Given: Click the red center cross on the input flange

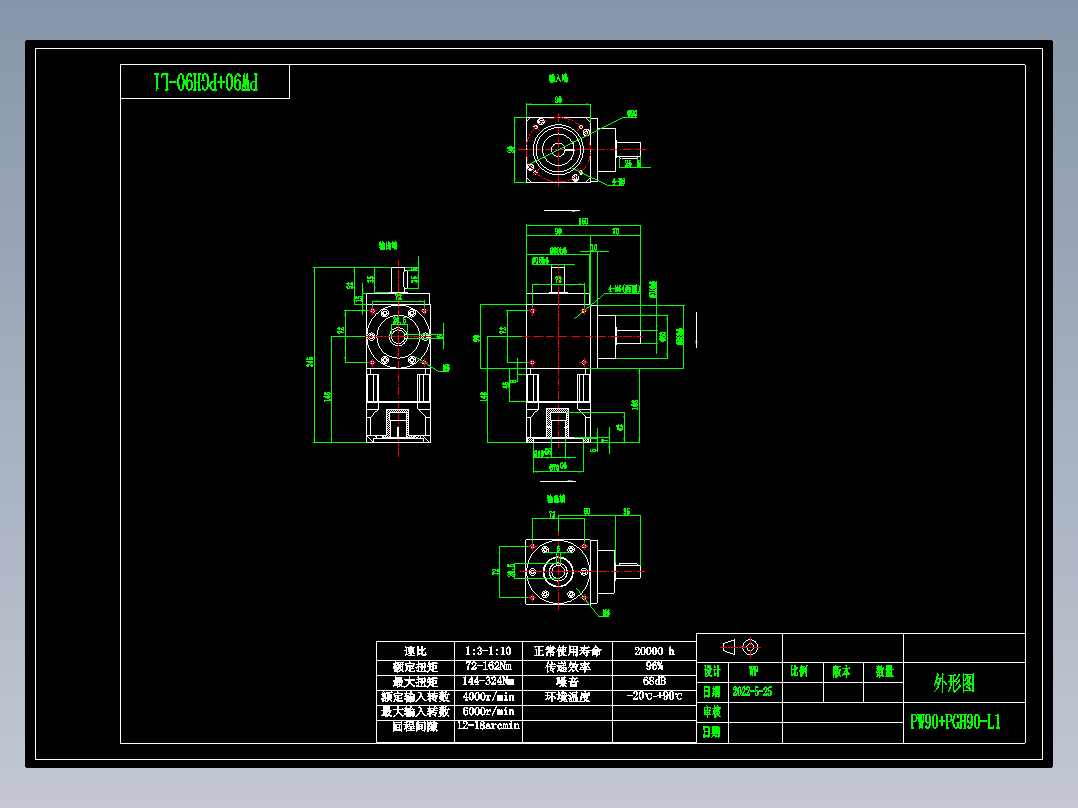Looking at the screenshot, I should [559, 149].
